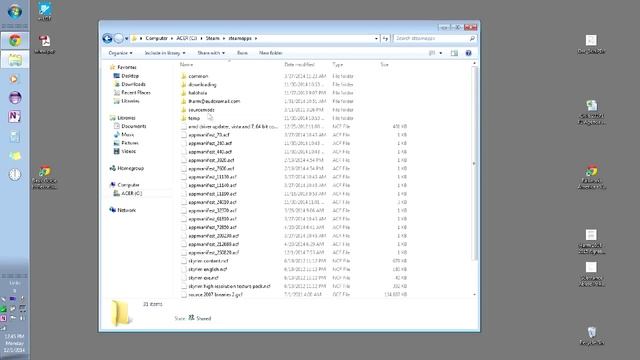The width and height of the screenshot is (640, 360).
Task: Sort files by Date modified column
Action: pos(299,64)
